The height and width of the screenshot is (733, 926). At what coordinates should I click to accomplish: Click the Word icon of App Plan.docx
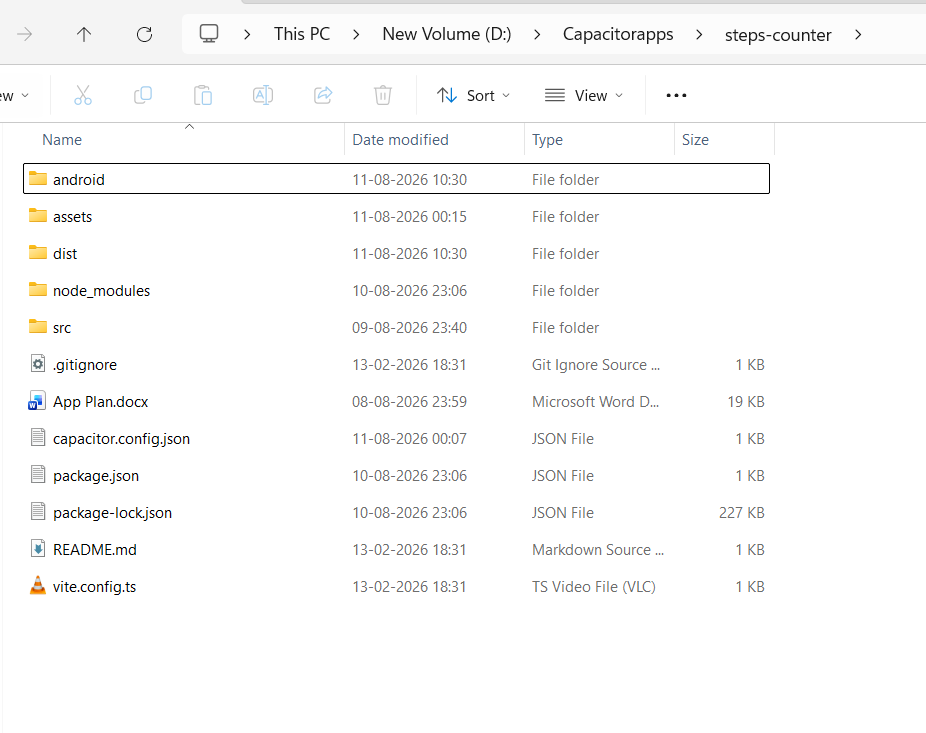[x=37, y=401]
